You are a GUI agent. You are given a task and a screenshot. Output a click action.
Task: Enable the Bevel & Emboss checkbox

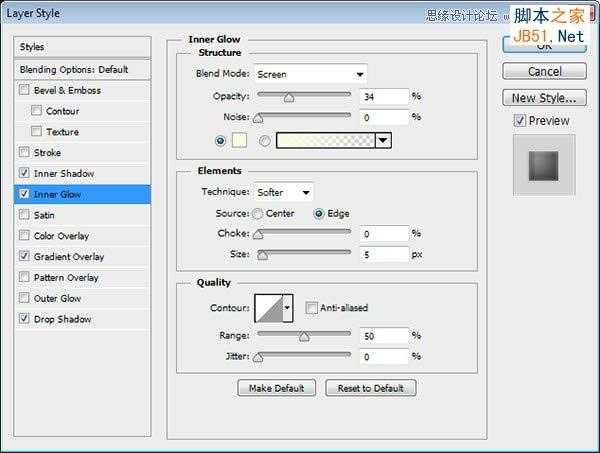pyautogui.click(x=24, y=90)
